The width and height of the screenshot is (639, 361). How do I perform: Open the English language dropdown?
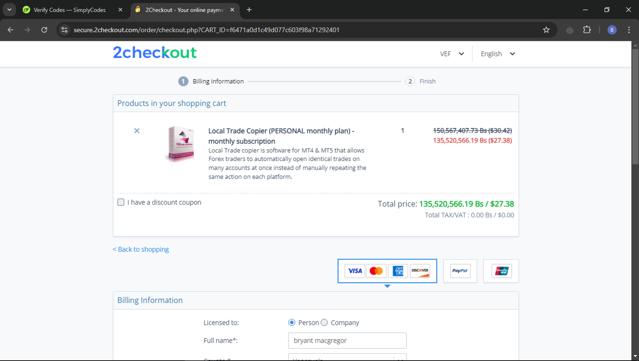498,54
